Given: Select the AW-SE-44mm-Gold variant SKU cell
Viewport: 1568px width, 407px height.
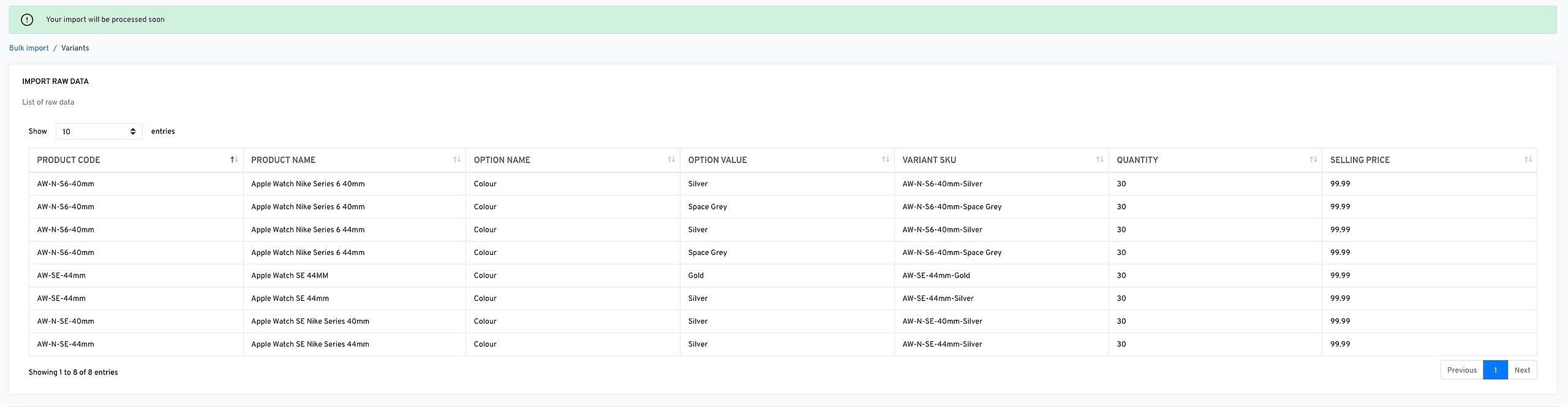Looking at the screenshot, I should tap(936, 276).
